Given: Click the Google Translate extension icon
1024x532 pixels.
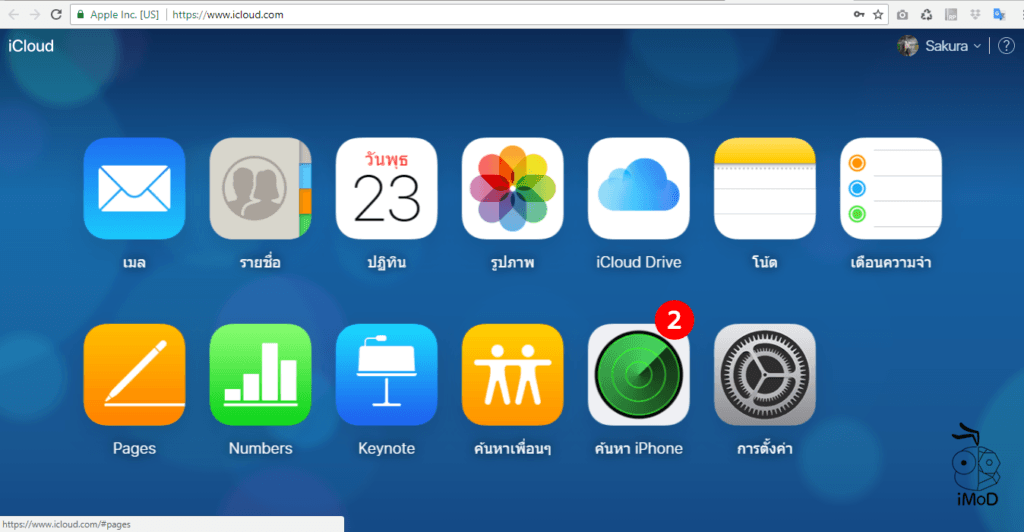Looking at the screenshot, I should (999, 14).
